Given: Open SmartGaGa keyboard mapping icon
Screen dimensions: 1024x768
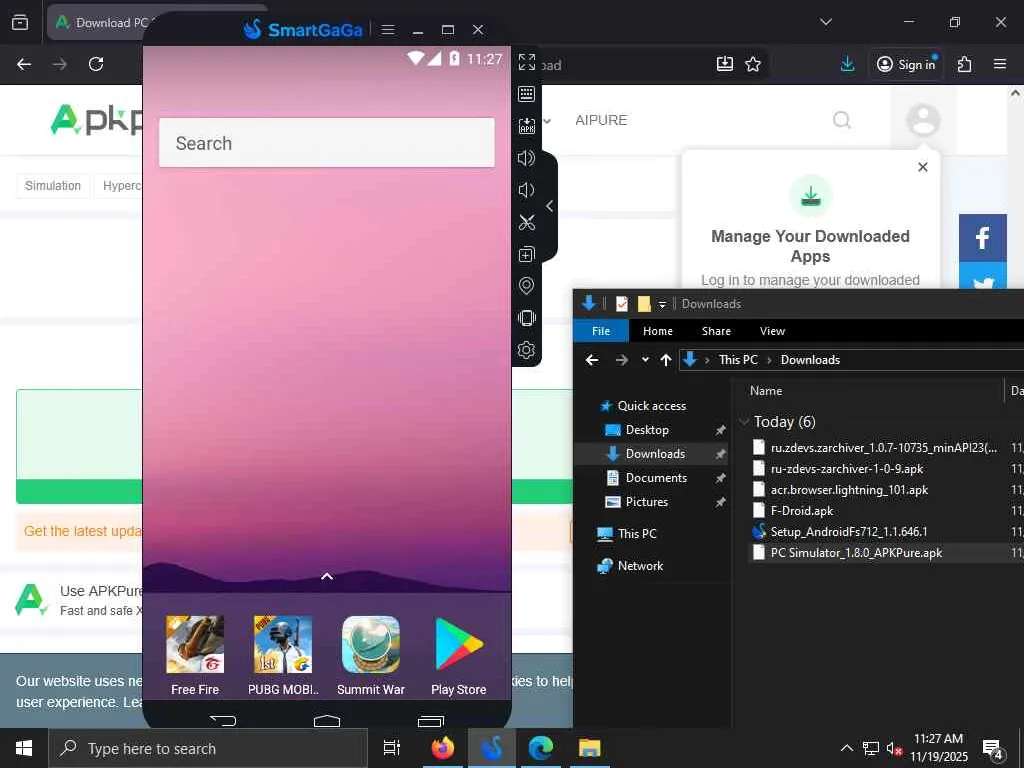Looking at the screenshot, I should 526,94.
